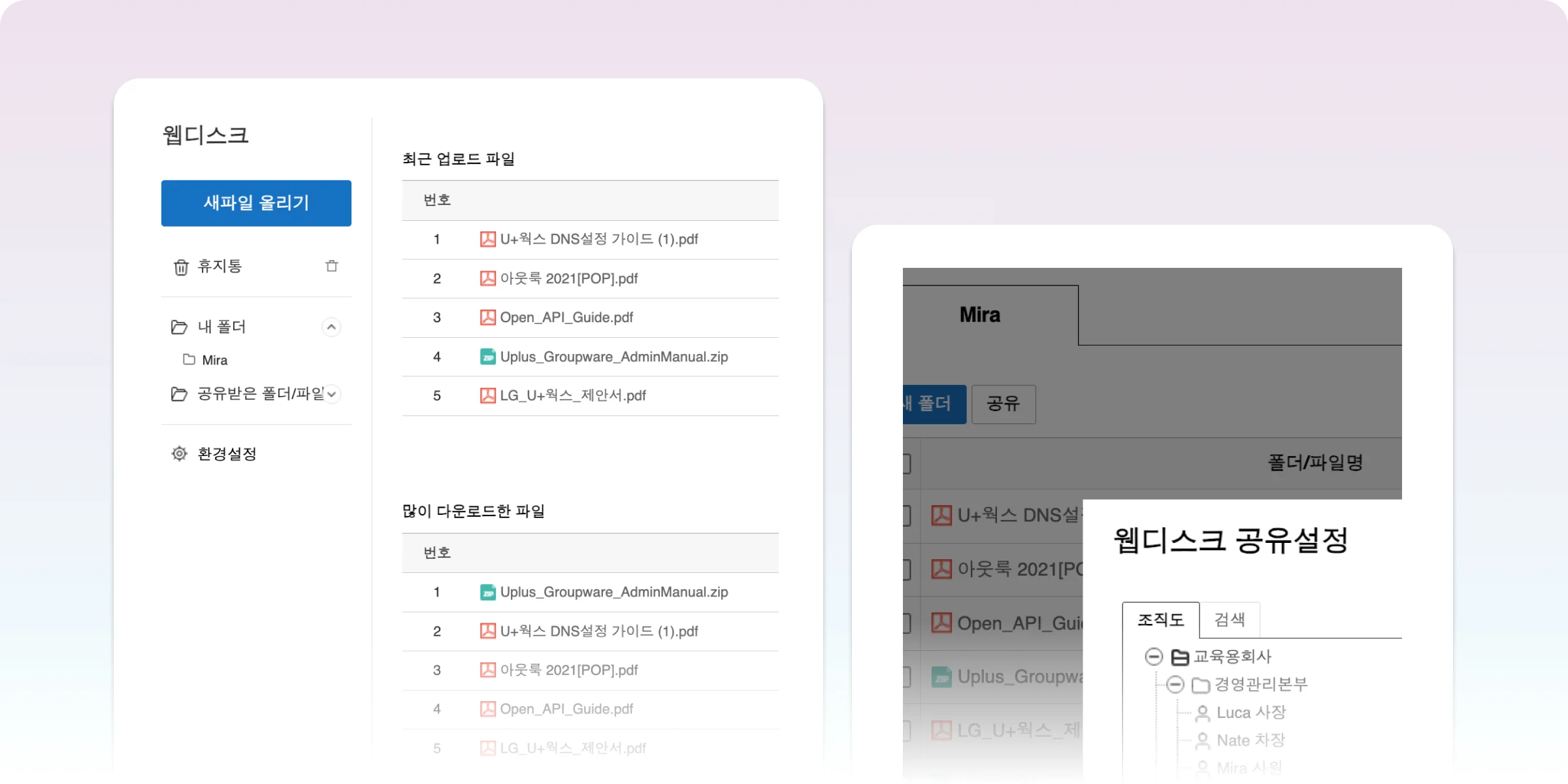
Task: Switch to the 검색 tab
Action: (x=1230, y=619)
